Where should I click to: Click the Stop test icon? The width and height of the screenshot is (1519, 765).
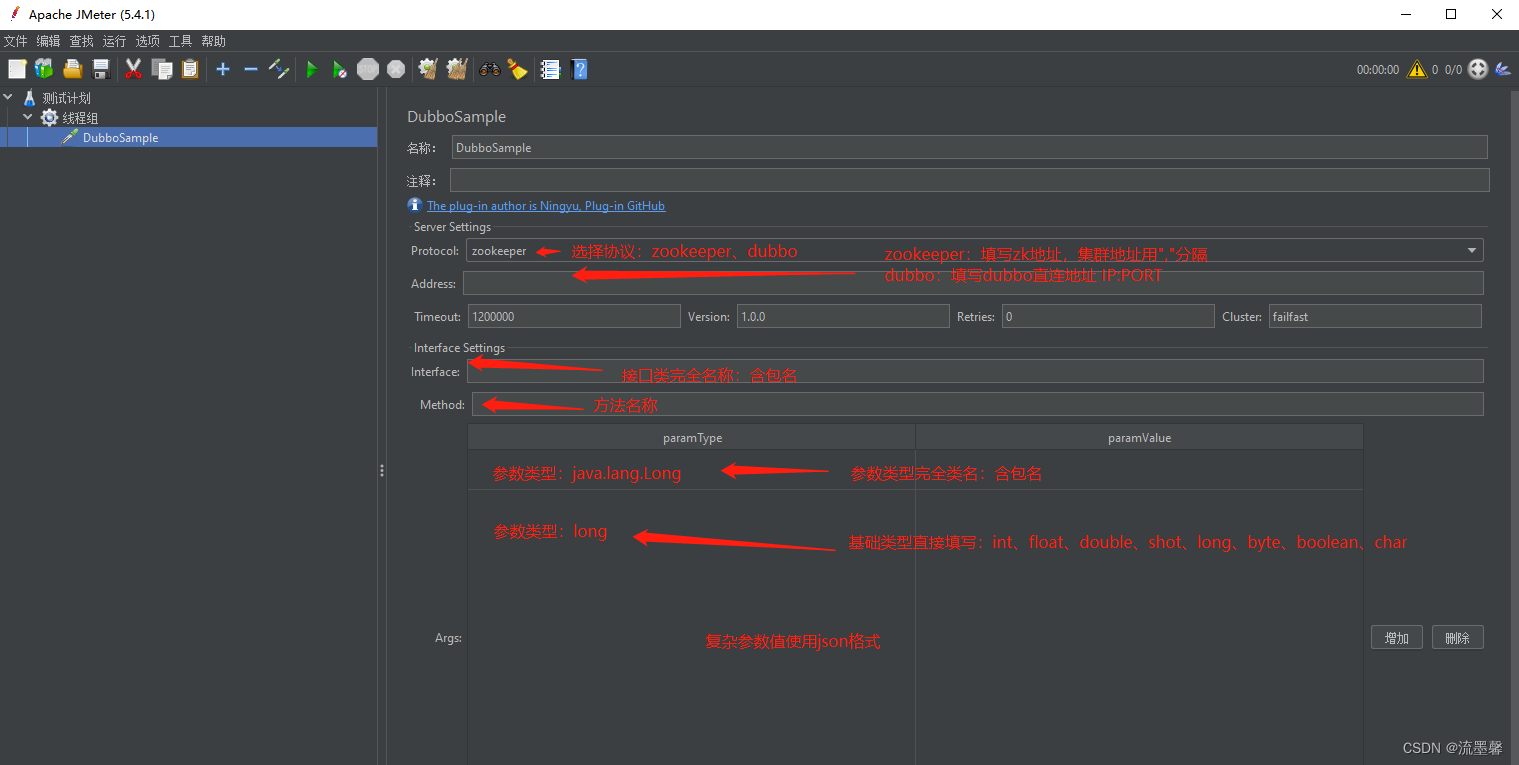[368, 69]
